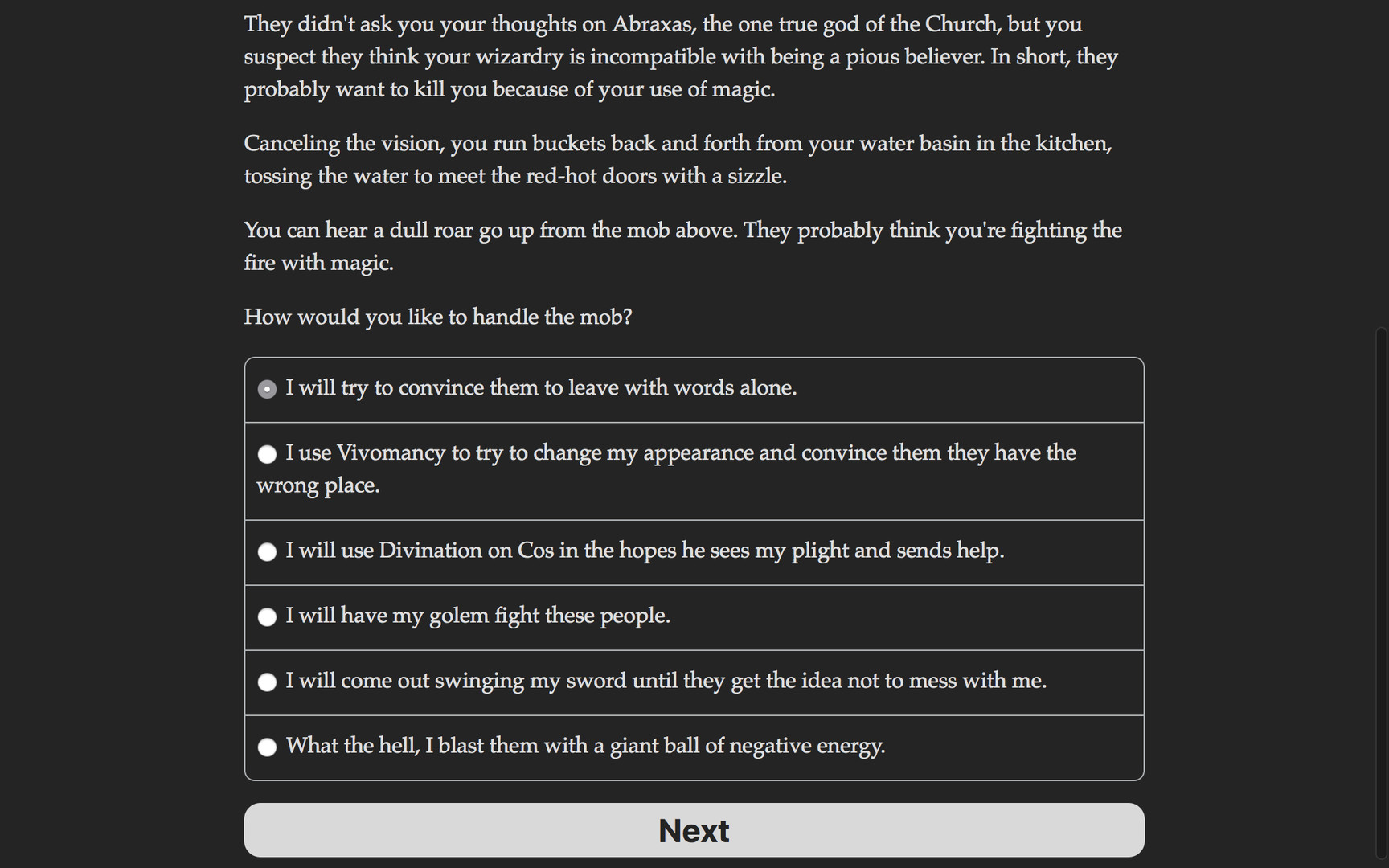Click the paragraph about the mob's dull roar
This screenshot has height=868, width=1389.
pos(682,246)
